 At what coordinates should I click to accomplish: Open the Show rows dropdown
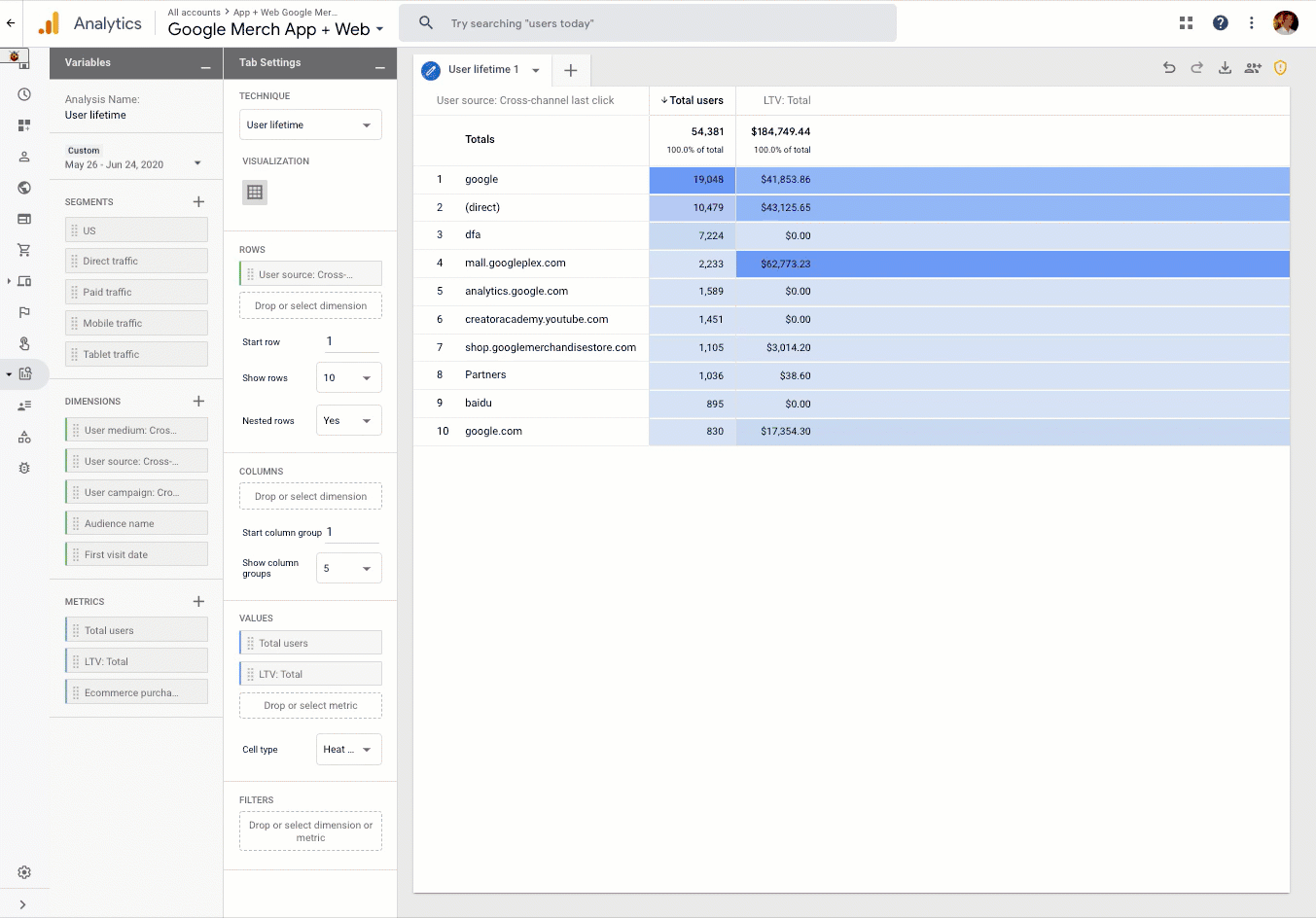(348, 378)
